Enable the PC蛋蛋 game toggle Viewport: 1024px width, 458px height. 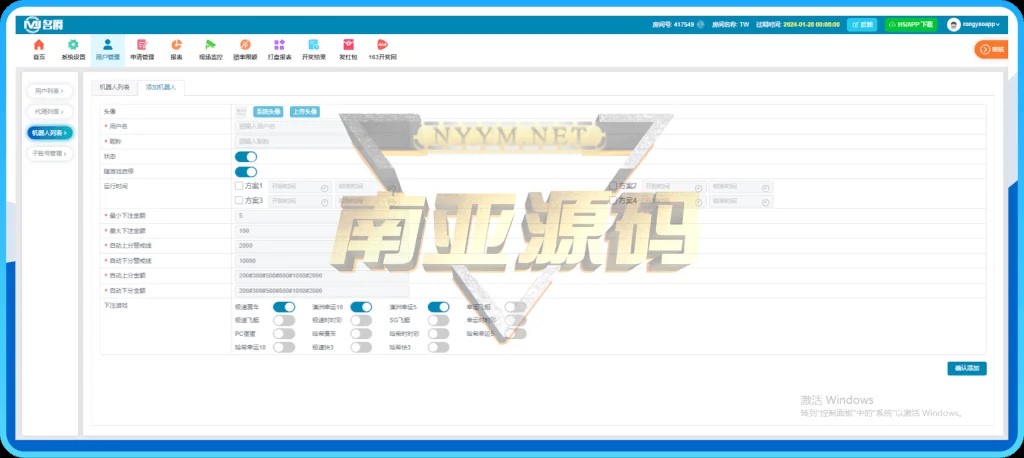pyautogui.click(x=284, y=333)
